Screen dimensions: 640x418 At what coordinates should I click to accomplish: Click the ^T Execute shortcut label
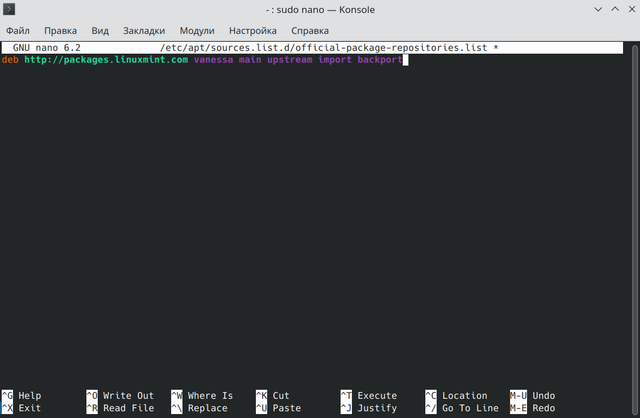(x=369, y=396)
